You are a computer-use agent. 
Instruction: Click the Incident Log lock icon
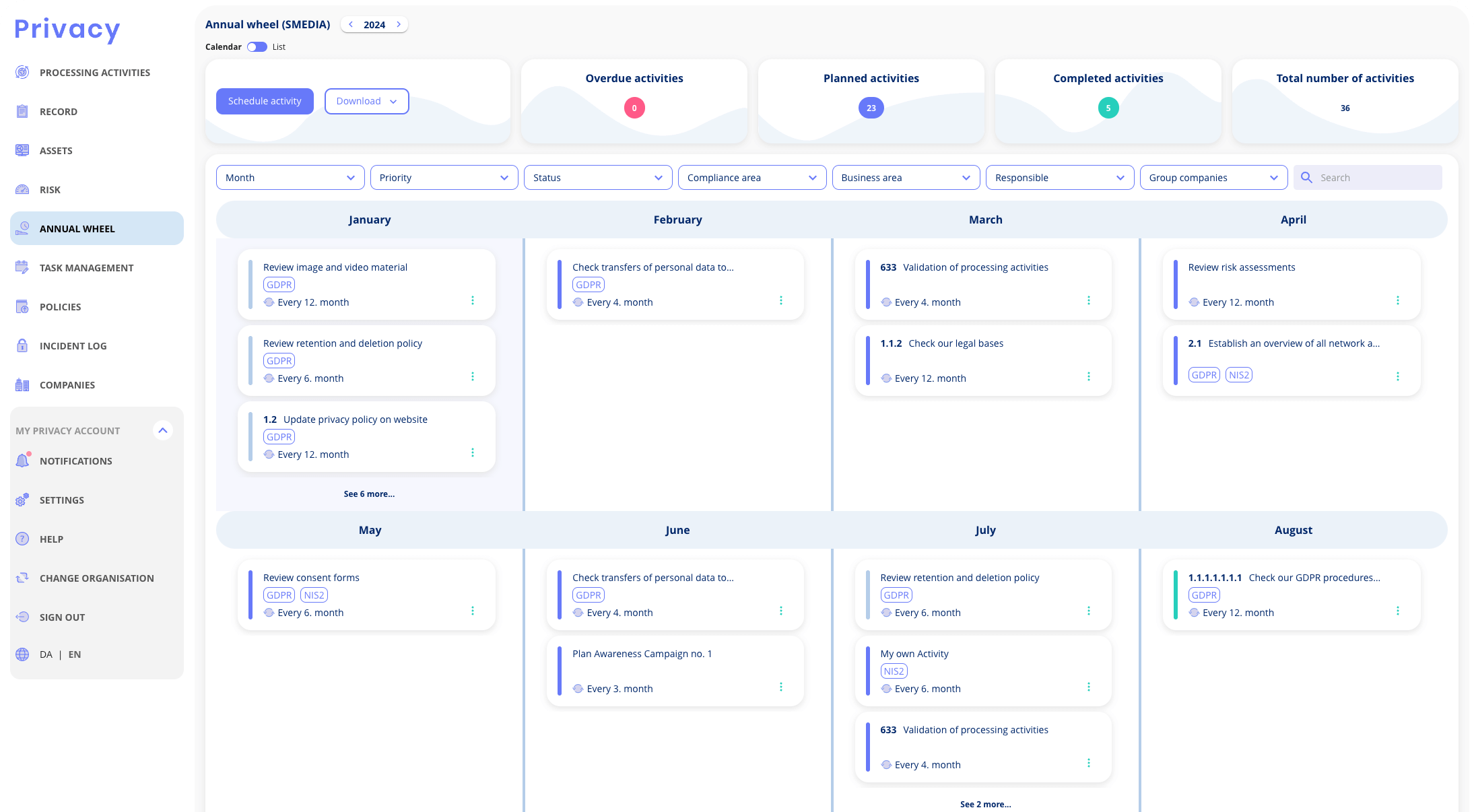(22, 345)
